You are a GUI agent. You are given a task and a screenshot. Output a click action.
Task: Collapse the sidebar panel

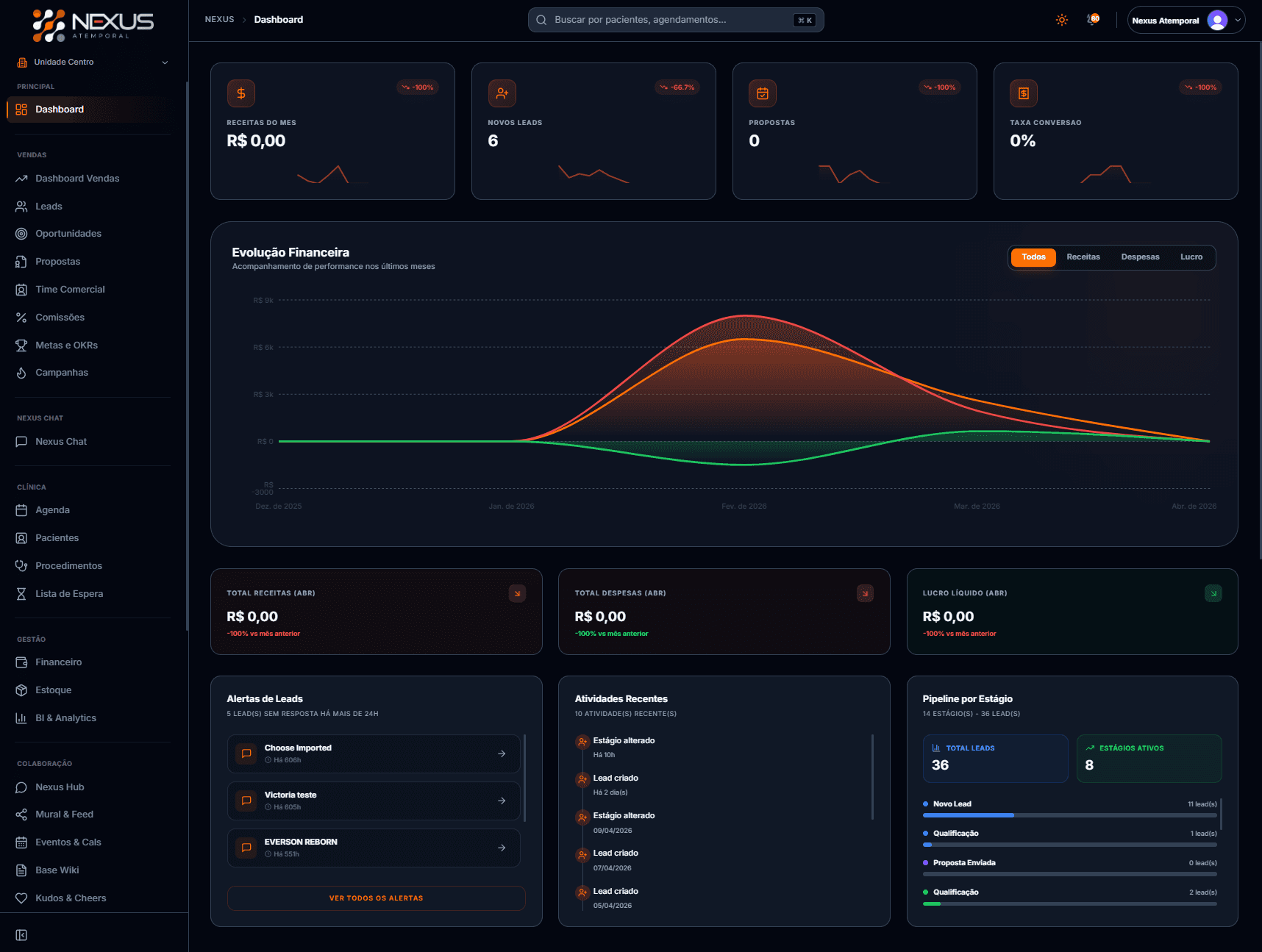tap(21, 935)
